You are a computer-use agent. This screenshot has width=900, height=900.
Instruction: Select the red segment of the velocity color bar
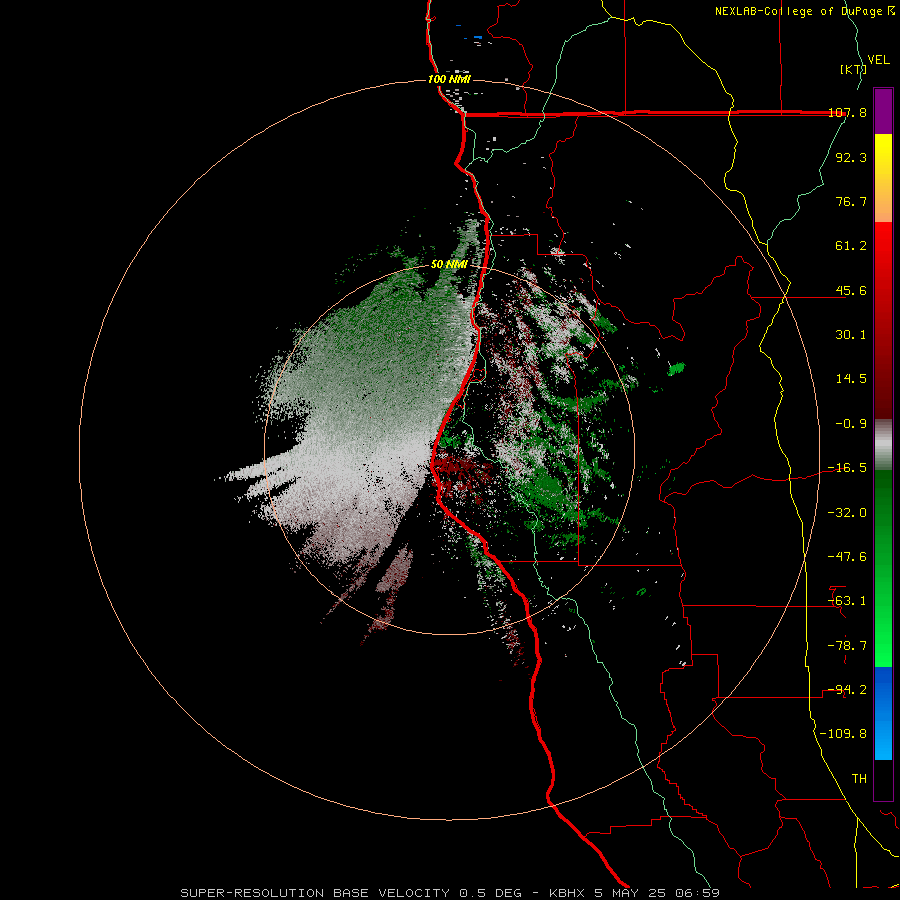point(883,320)
